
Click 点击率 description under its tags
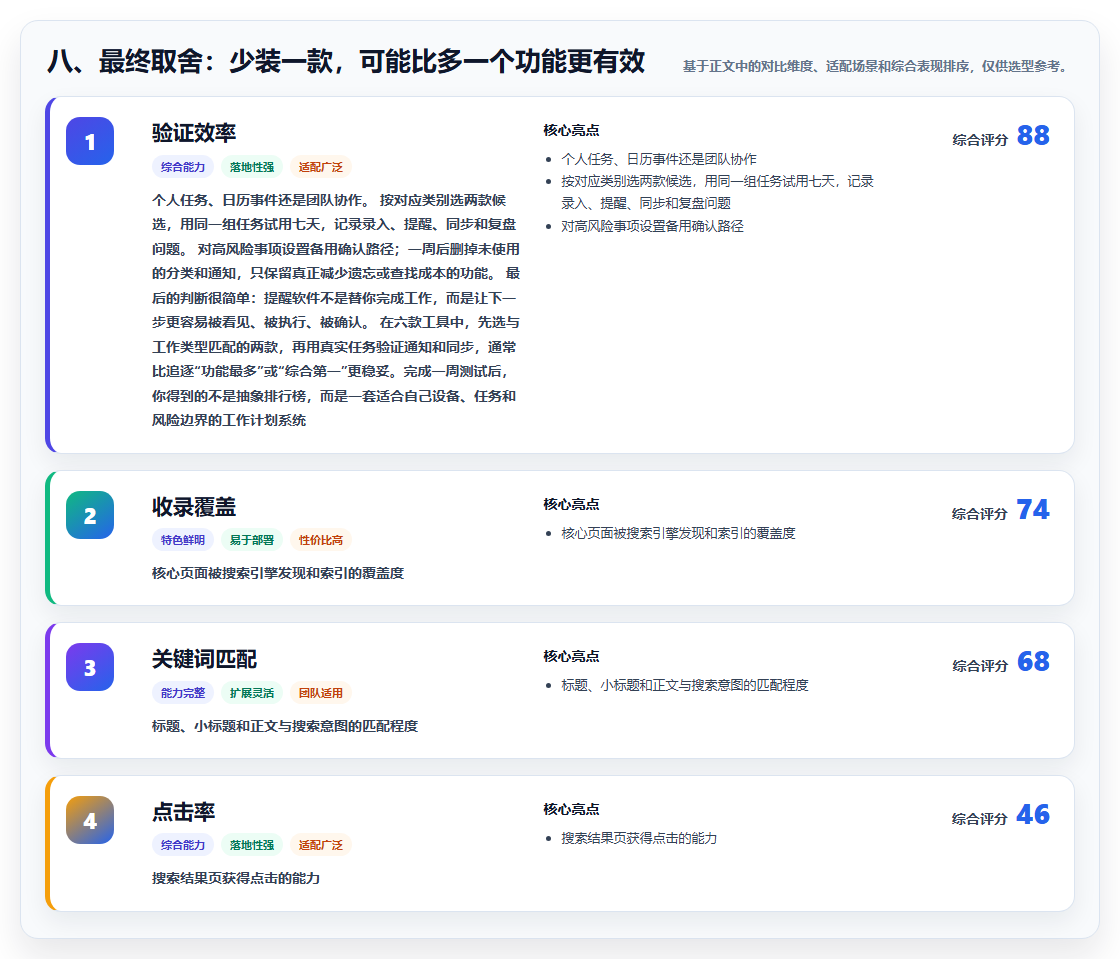(236, 878)
